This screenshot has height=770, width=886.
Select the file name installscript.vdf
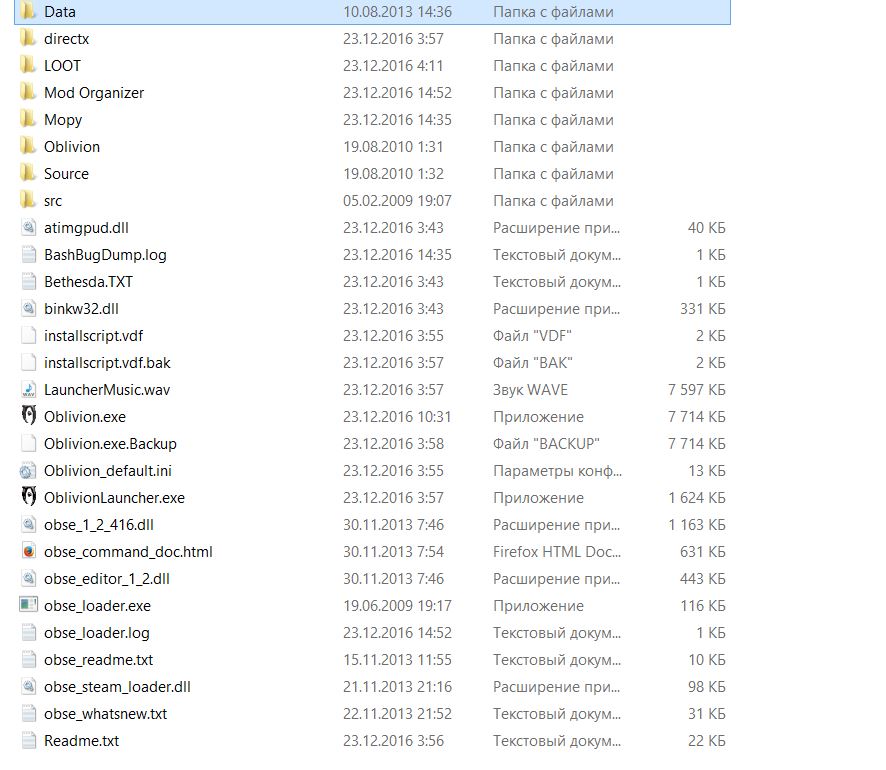(94, 336)
